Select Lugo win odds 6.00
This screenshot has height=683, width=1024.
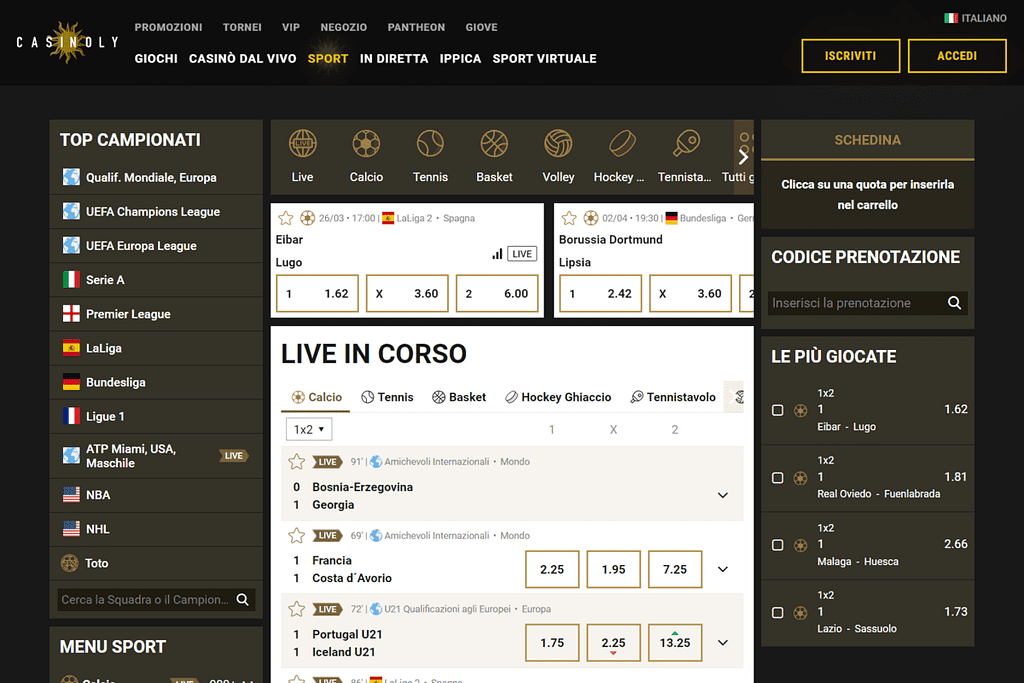coord(497,294)
